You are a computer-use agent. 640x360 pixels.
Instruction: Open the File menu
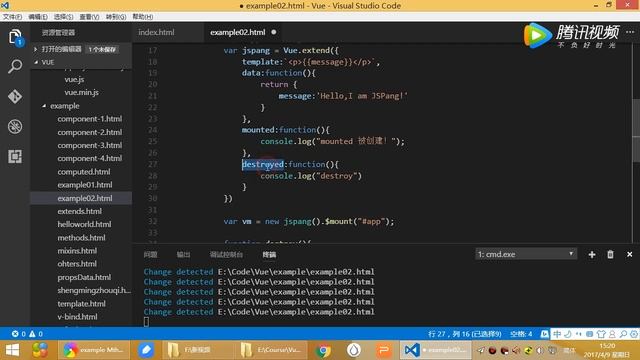12,17
